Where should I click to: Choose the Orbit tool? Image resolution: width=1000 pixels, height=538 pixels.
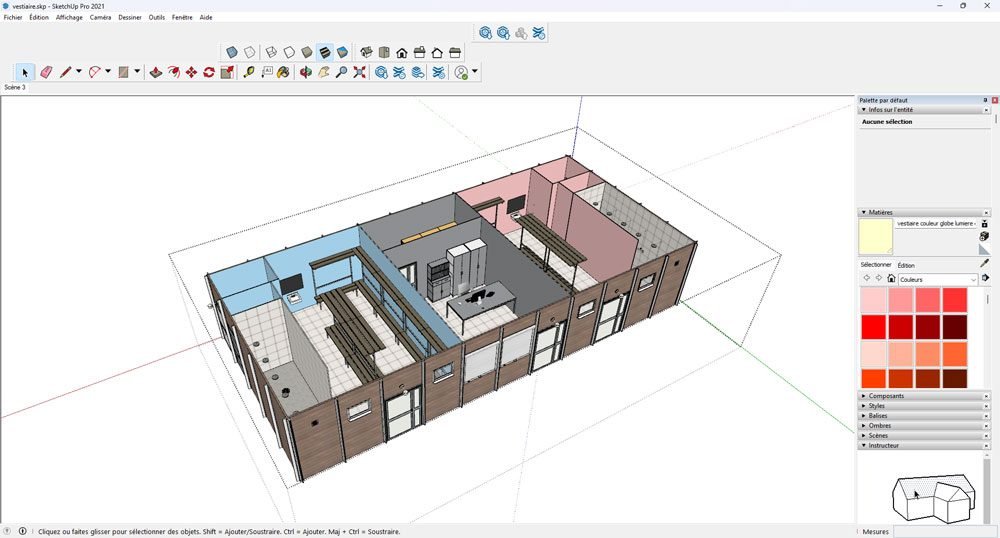pos(305,73)
